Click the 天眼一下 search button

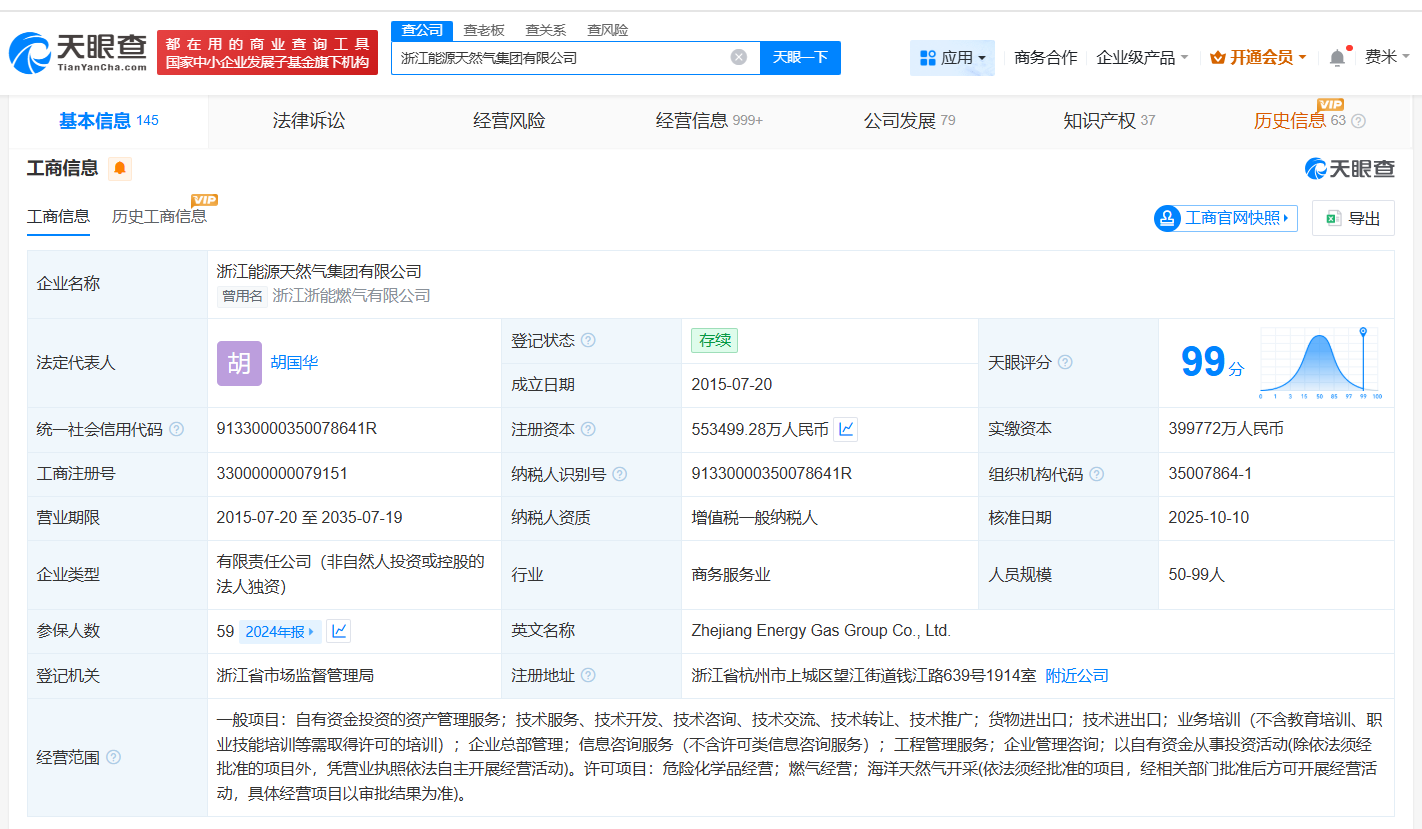tap(800, 58)
